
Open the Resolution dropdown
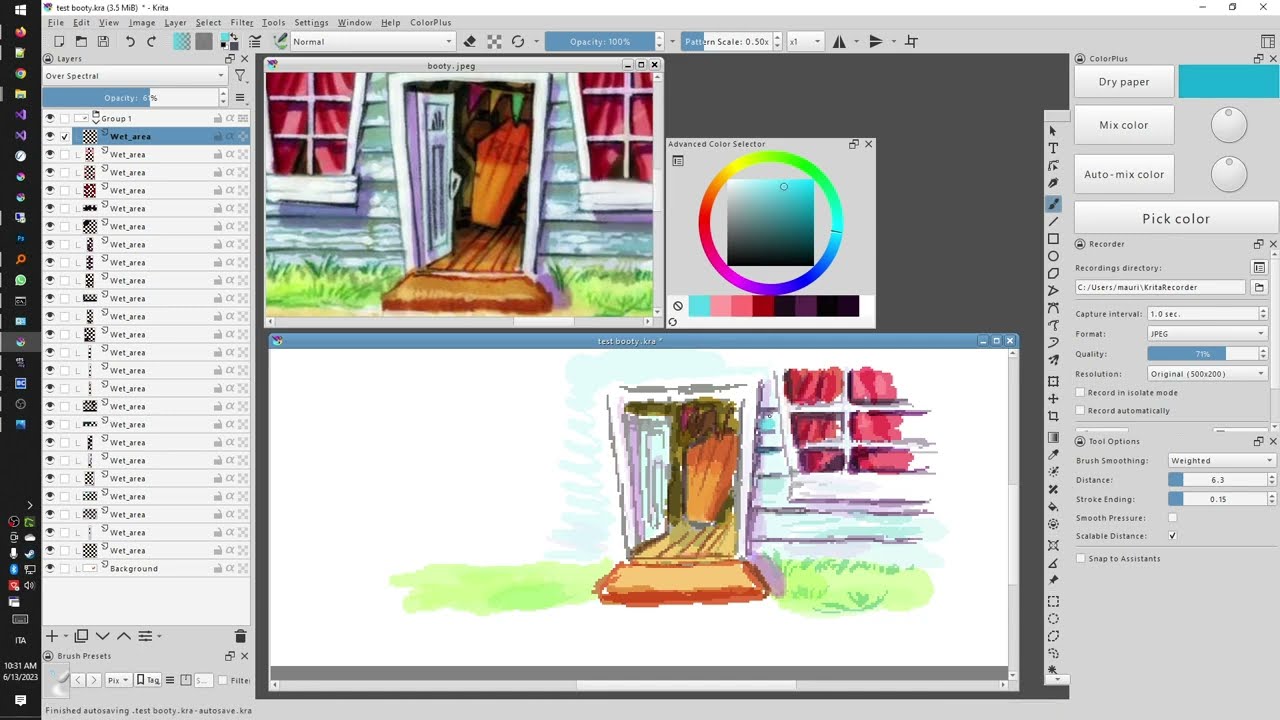click(x=1208, y=374)
